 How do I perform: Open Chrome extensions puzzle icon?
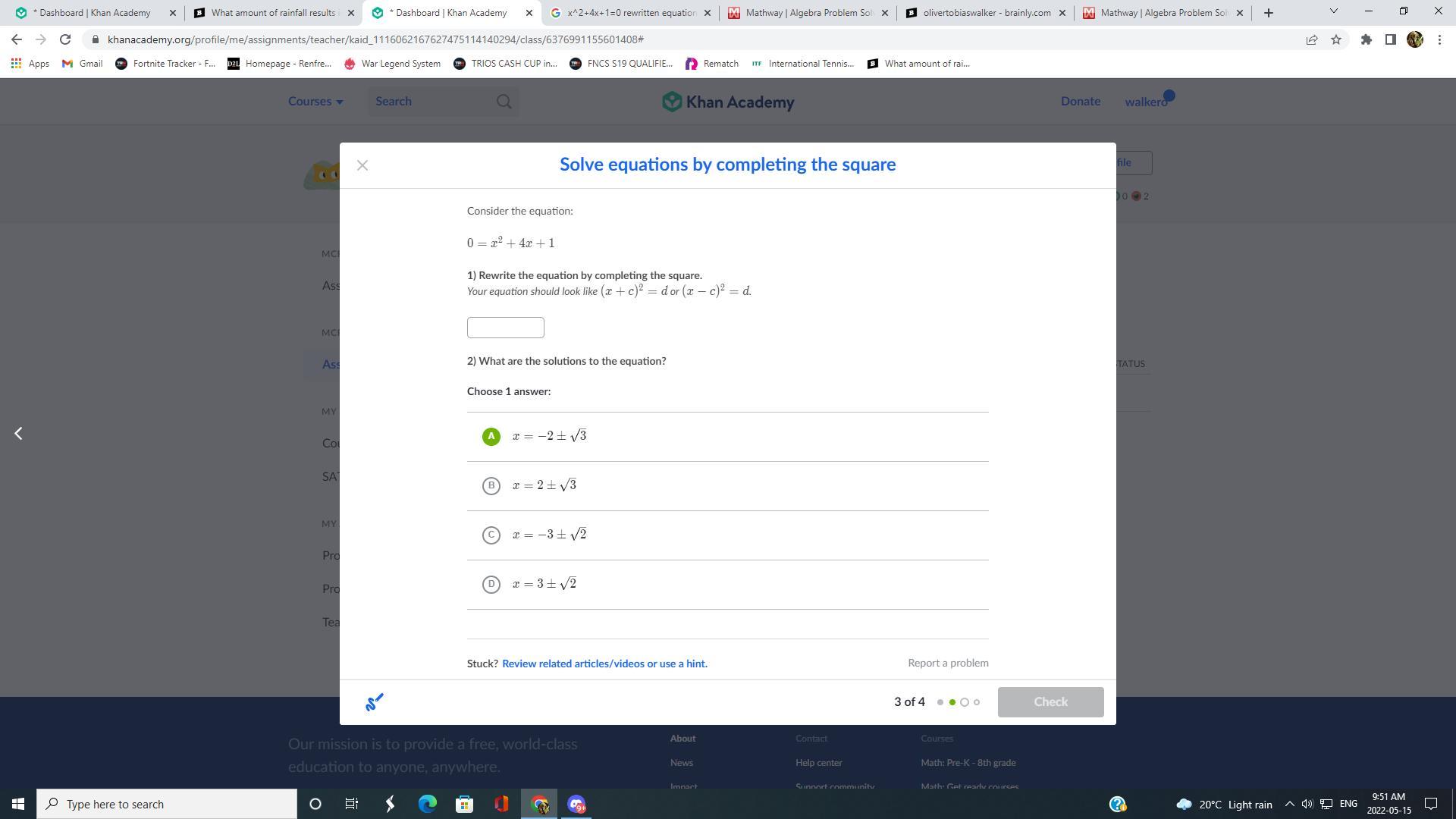click(x=1366, y=39)
